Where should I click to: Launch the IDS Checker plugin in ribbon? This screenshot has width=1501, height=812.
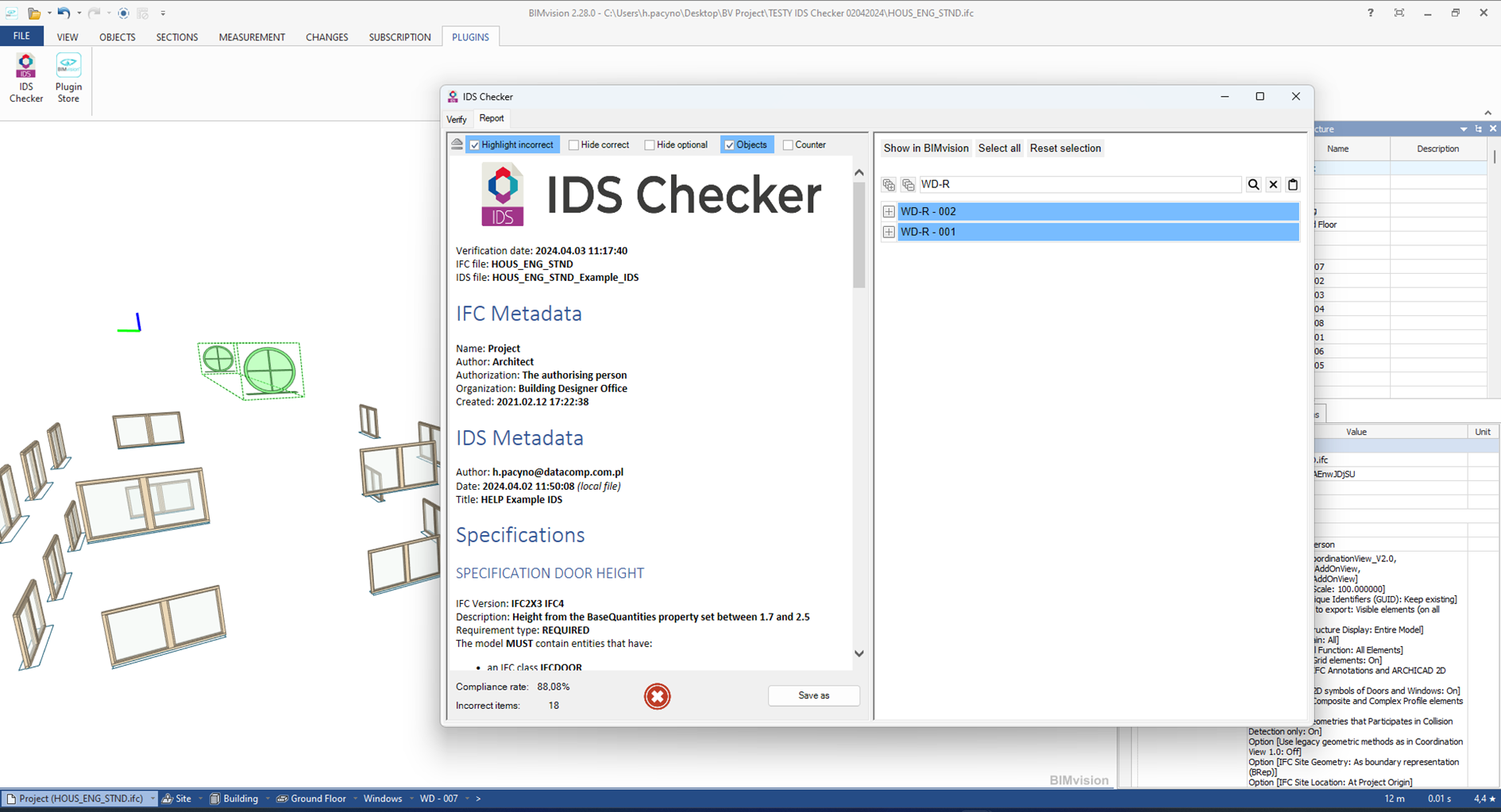pyautogui.click(x=26, y=78)
